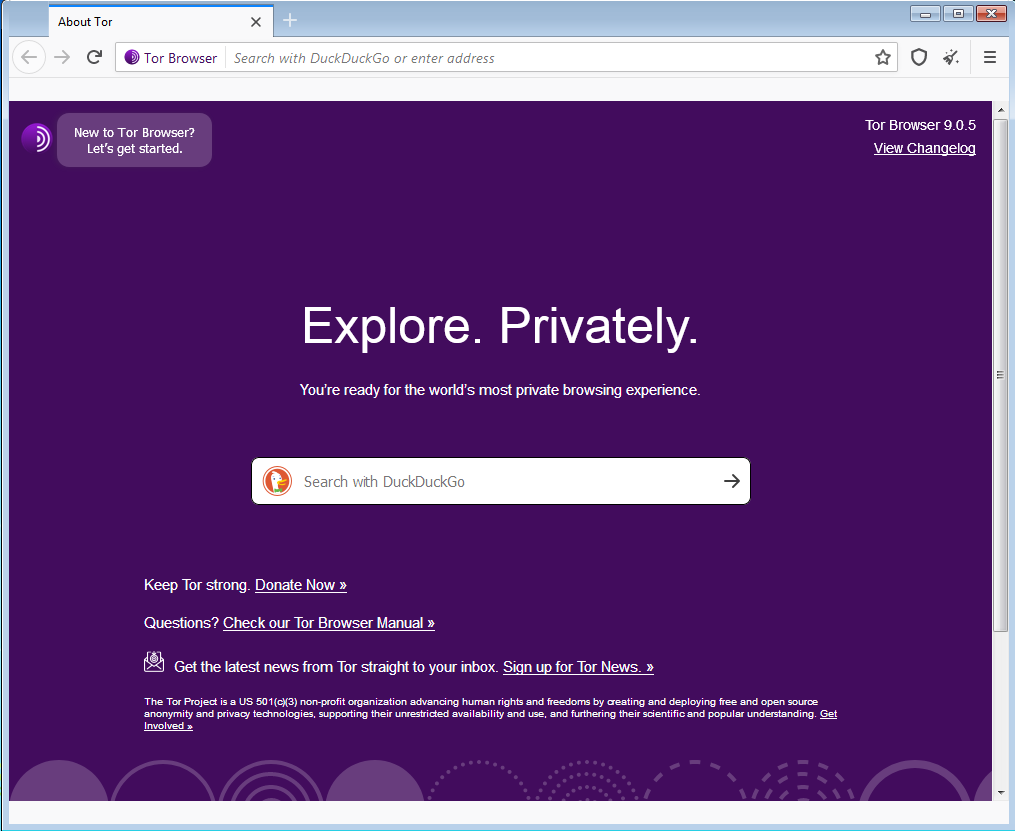Open the security level shield icon
The width and height of the screenshot is (1015, 831).
(919, 58)
